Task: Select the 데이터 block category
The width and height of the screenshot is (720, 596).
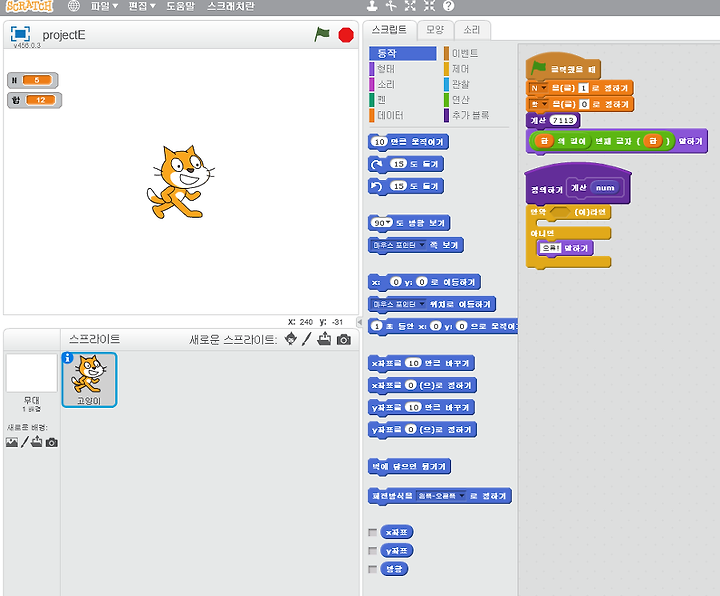Action: pos(402,115)
